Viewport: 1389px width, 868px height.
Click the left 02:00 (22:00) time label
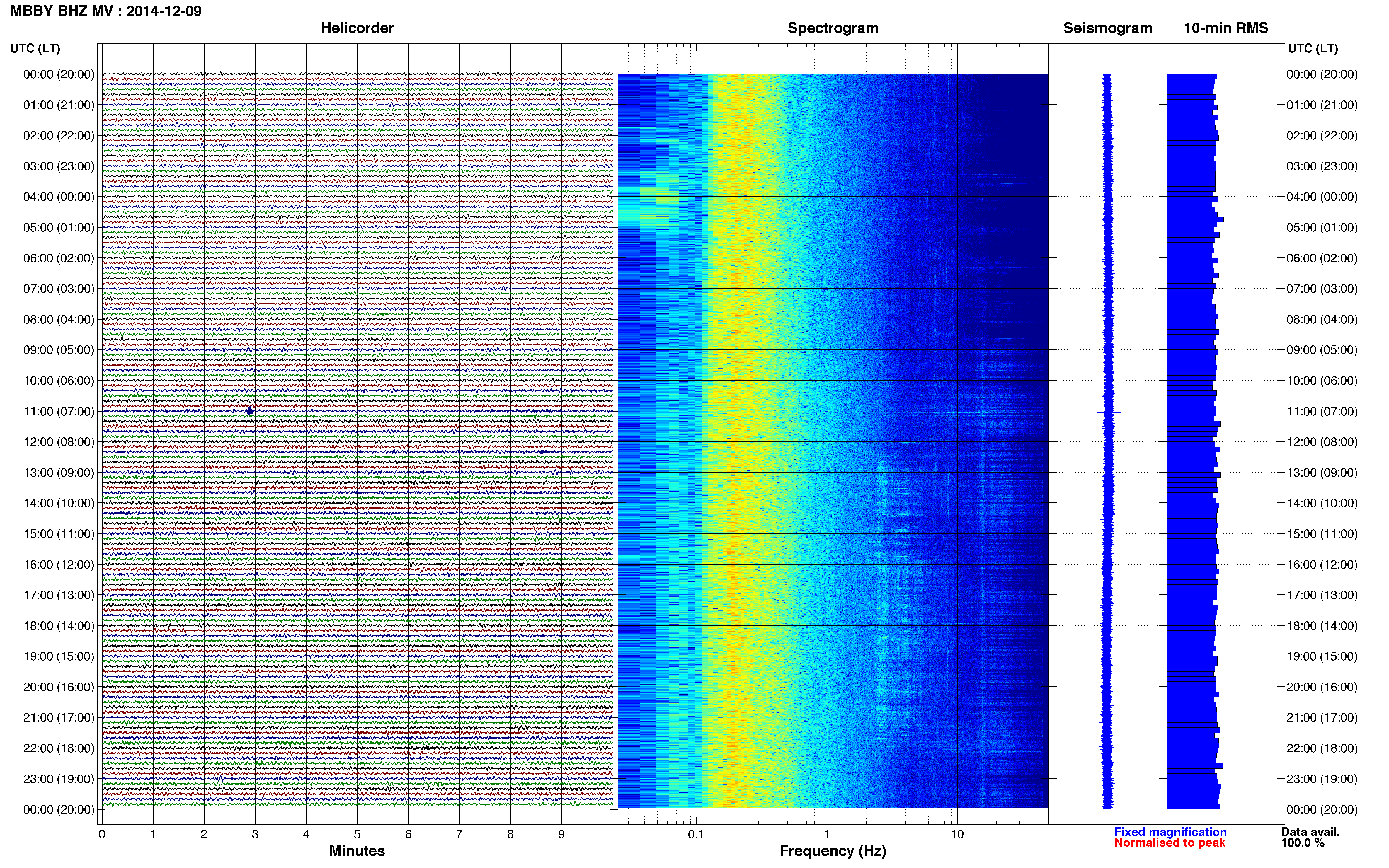59,135
